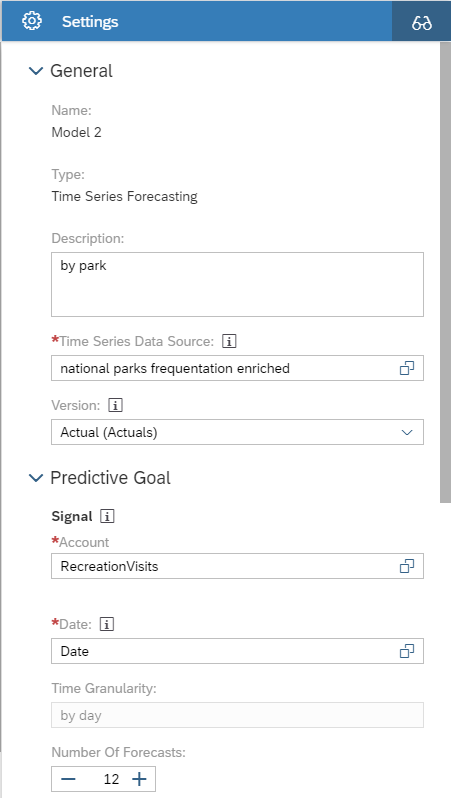Increase Number Of Forecasts with plus
451x798 pixels.
click(139, 779)
